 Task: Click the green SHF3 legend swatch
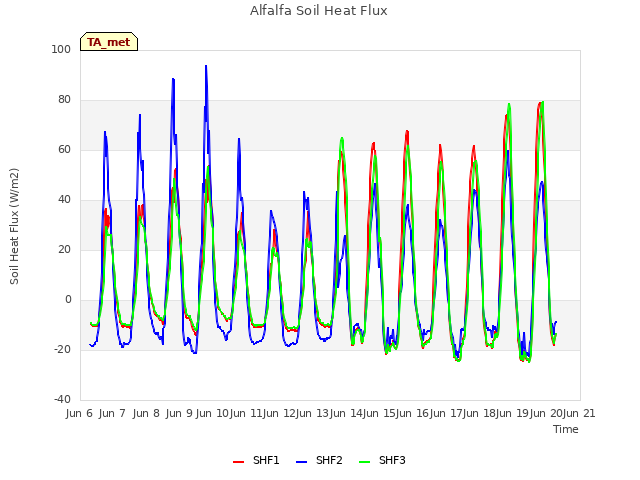(x=364, y=462)
